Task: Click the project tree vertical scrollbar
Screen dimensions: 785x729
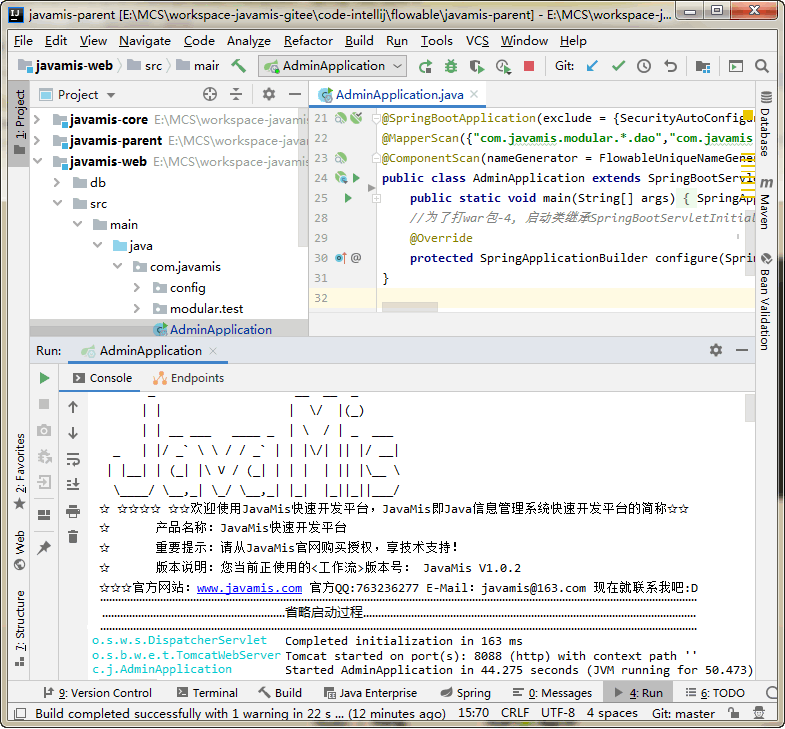Action: 303,177
